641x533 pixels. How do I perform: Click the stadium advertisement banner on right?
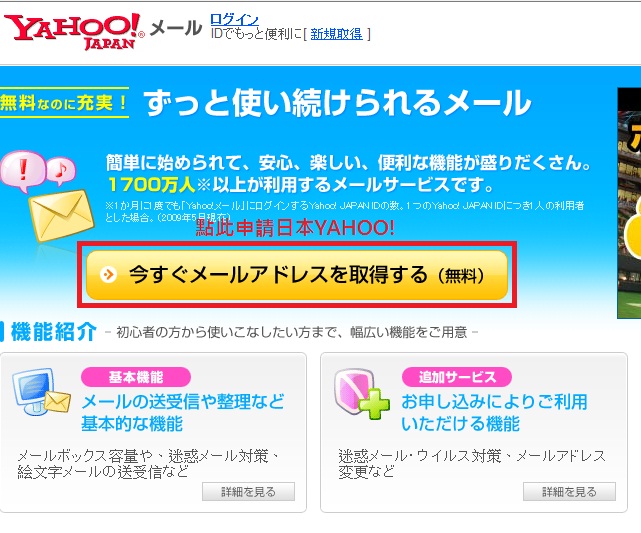629,203
